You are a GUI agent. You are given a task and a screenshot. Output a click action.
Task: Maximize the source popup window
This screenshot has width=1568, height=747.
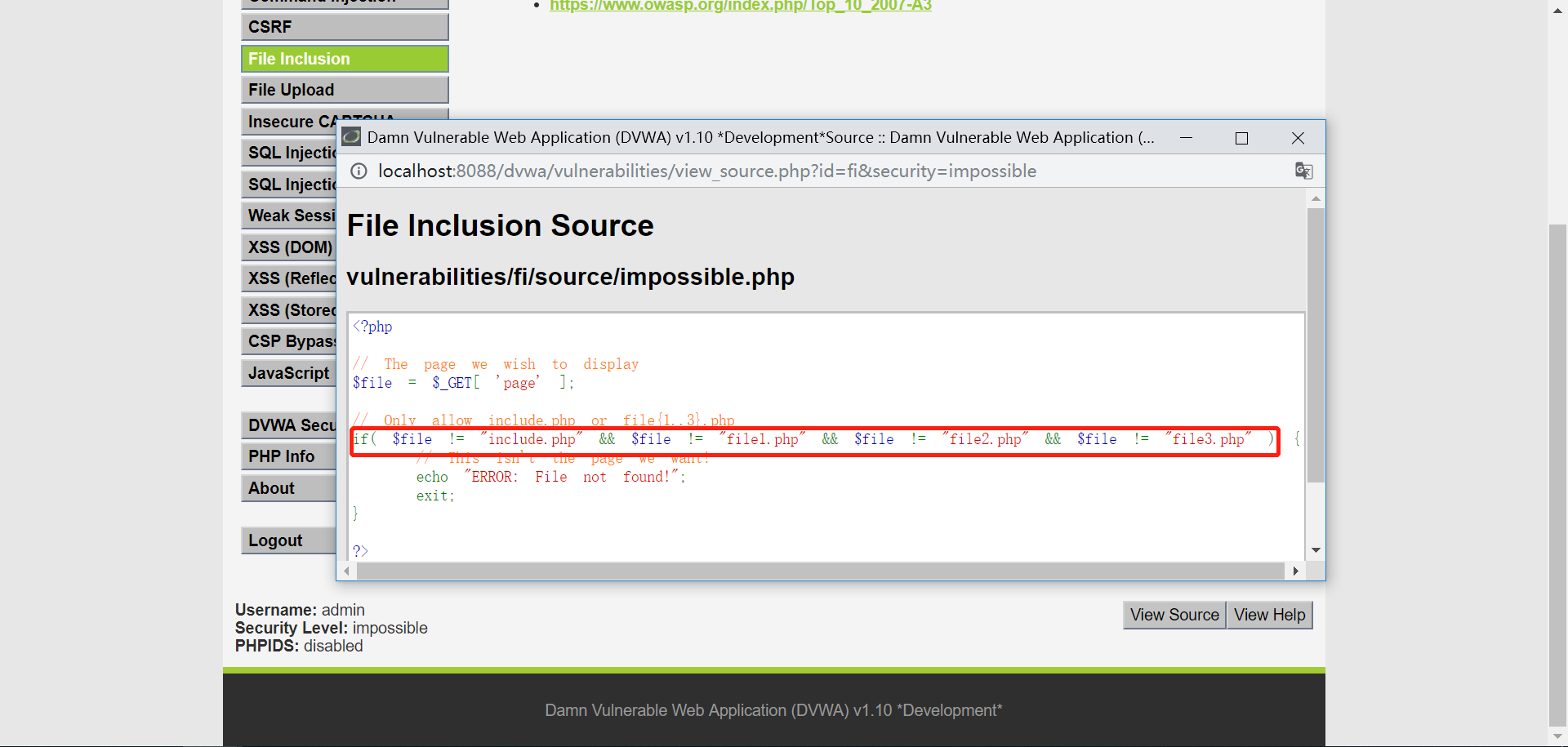coord(1241,138)
